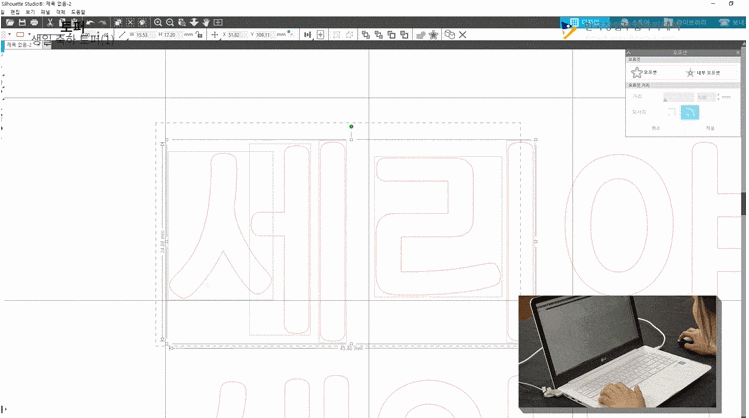Select rounded corner style in offset panel
749x418 pixels.
click(x=690, y=112)
